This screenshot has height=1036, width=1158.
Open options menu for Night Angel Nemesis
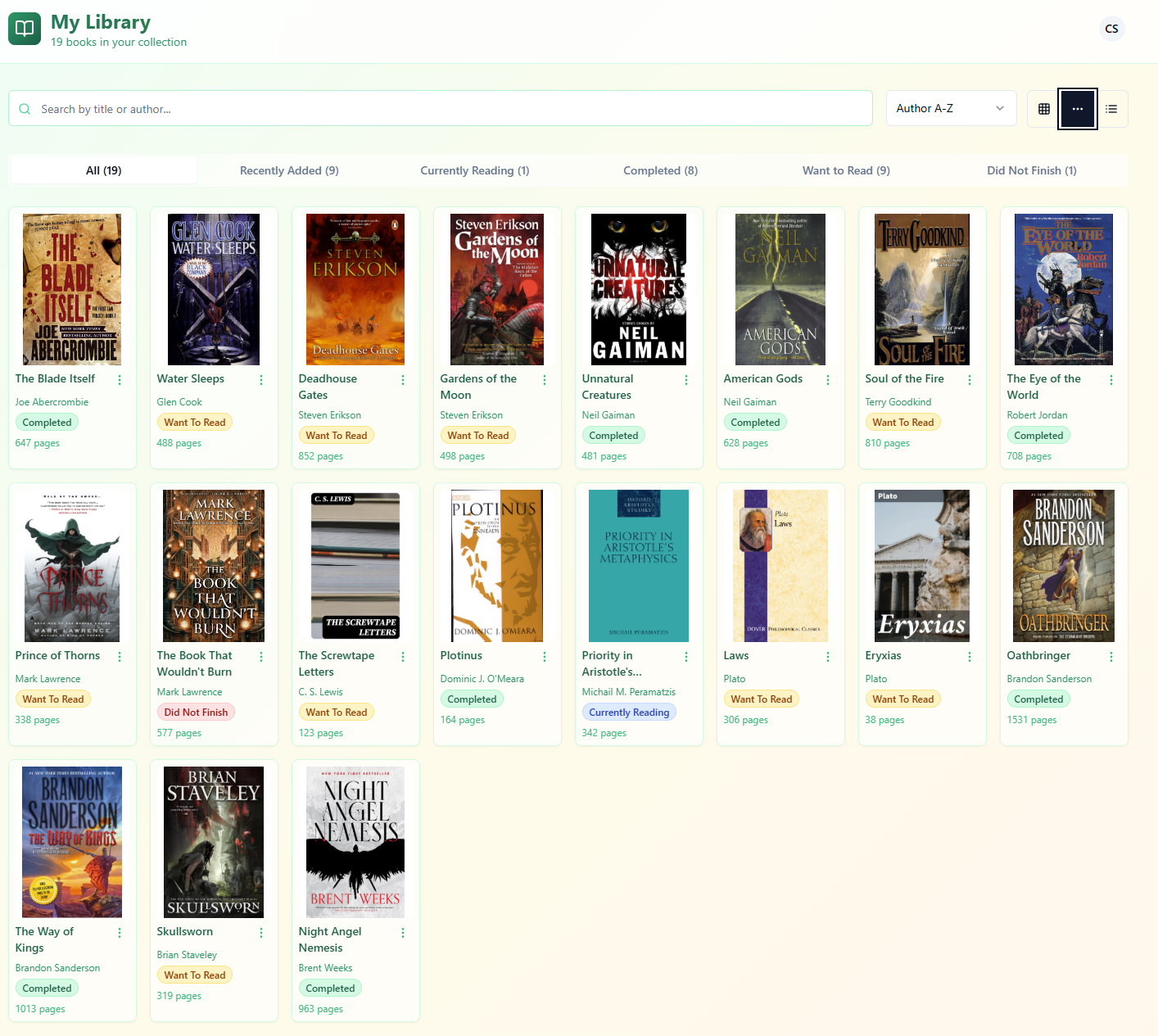coord(403,933)
